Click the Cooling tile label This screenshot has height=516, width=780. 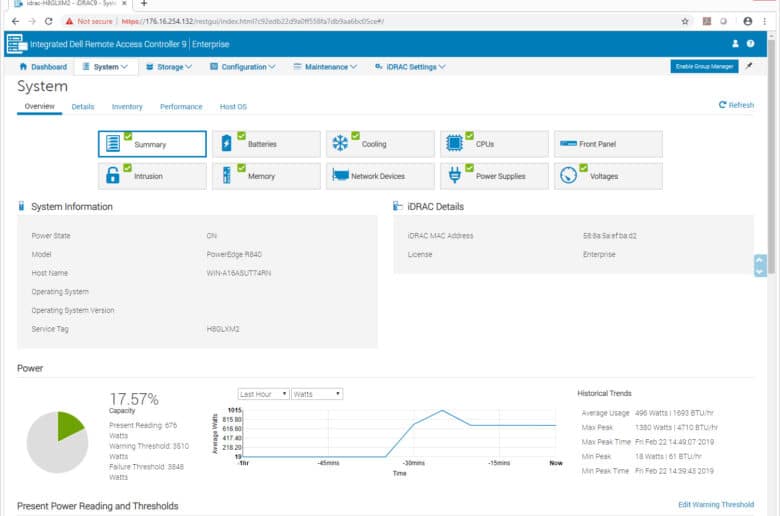(374, 144)
